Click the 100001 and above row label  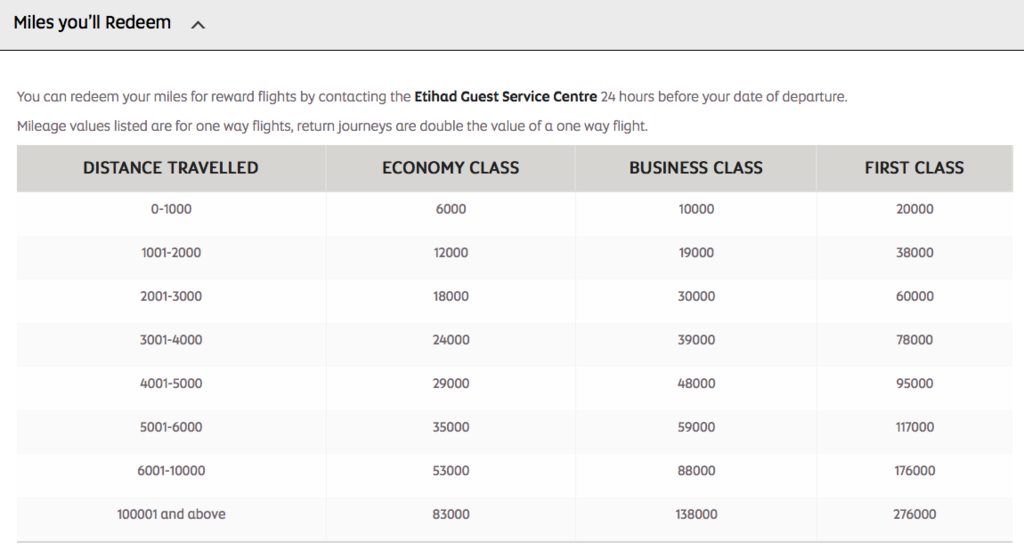171,514
